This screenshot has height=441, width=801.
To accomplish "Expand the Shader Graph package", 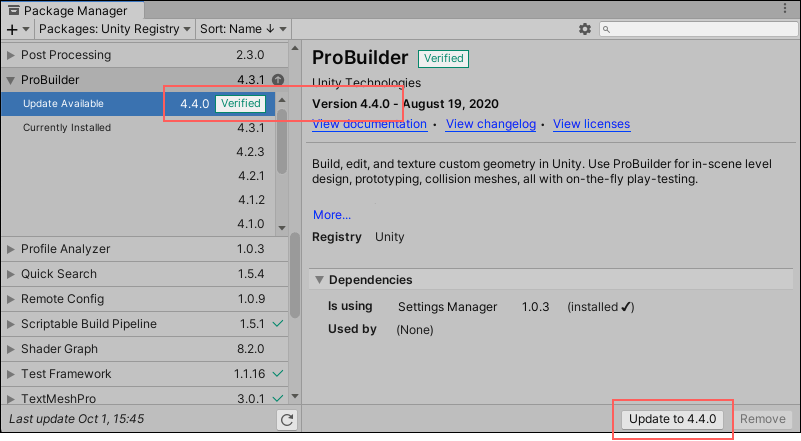I will click(x=11, y=349).
